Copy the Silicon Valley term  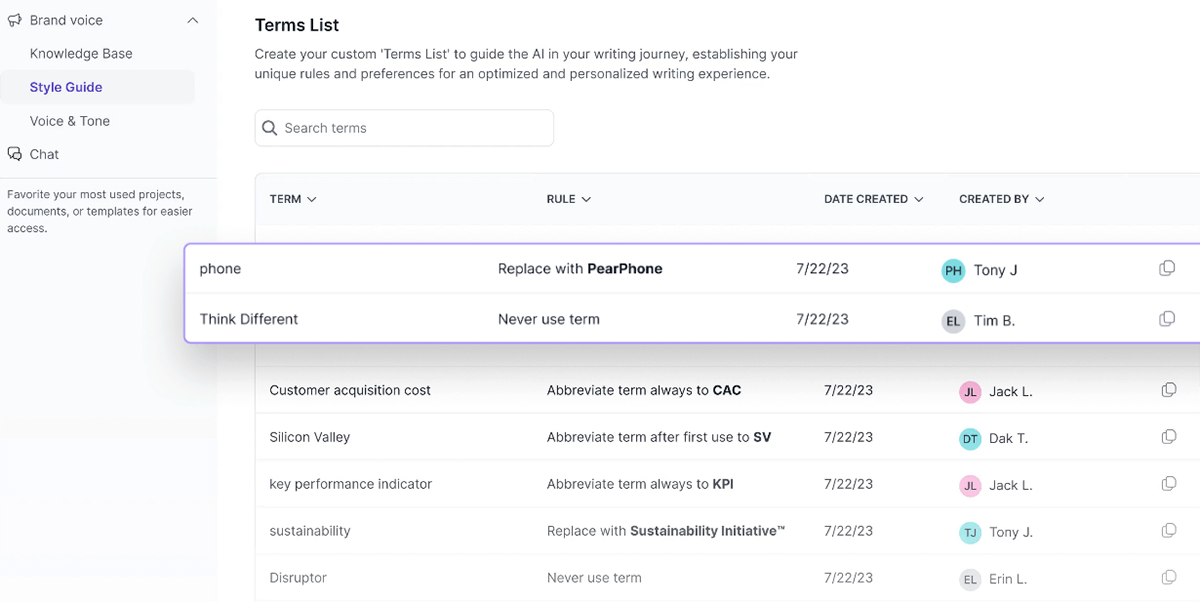(x=1169, y=437)
